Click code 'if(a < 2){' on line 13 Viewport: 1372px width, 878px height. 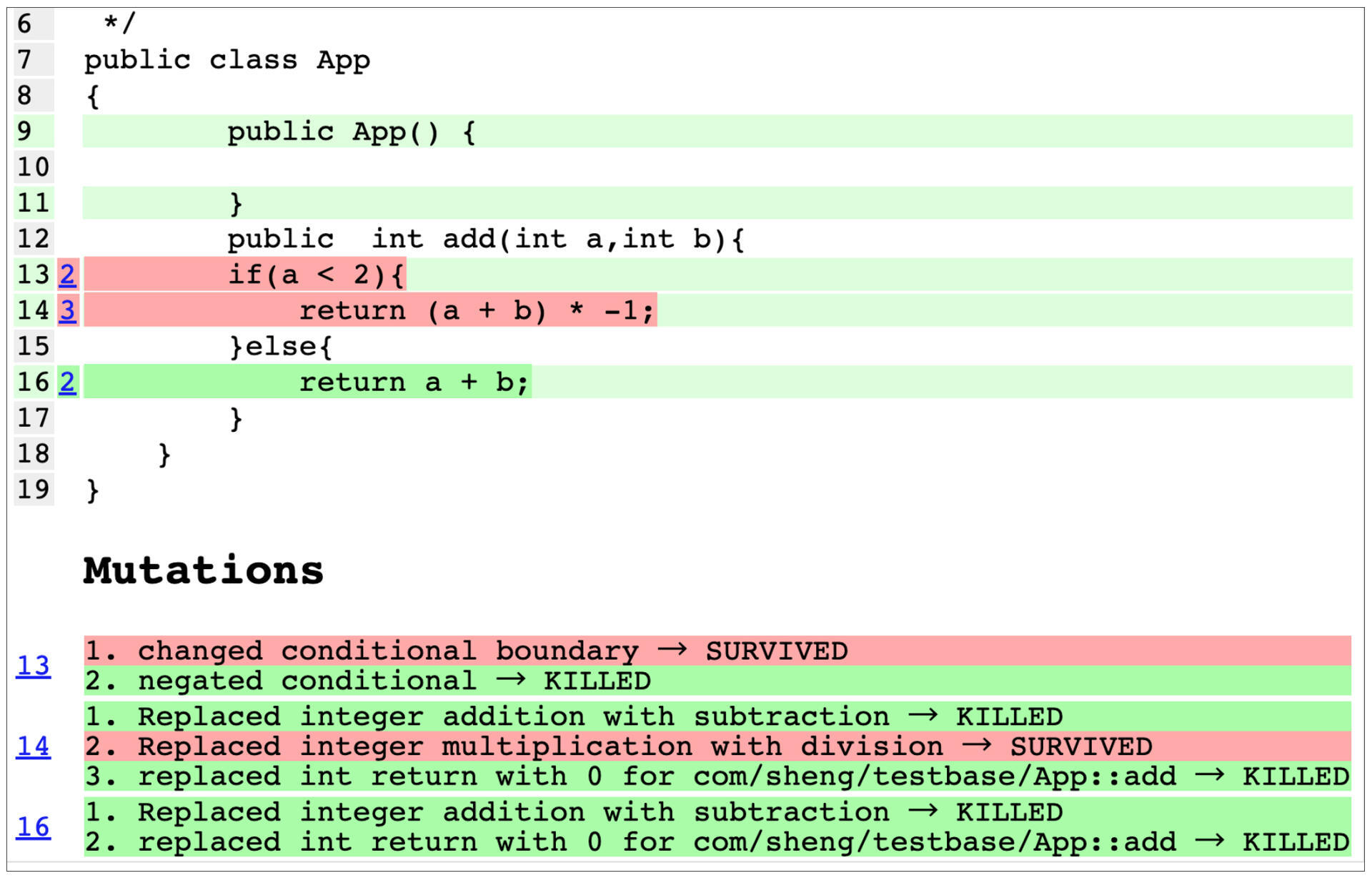pyautogui.click(x=317, y=275)
